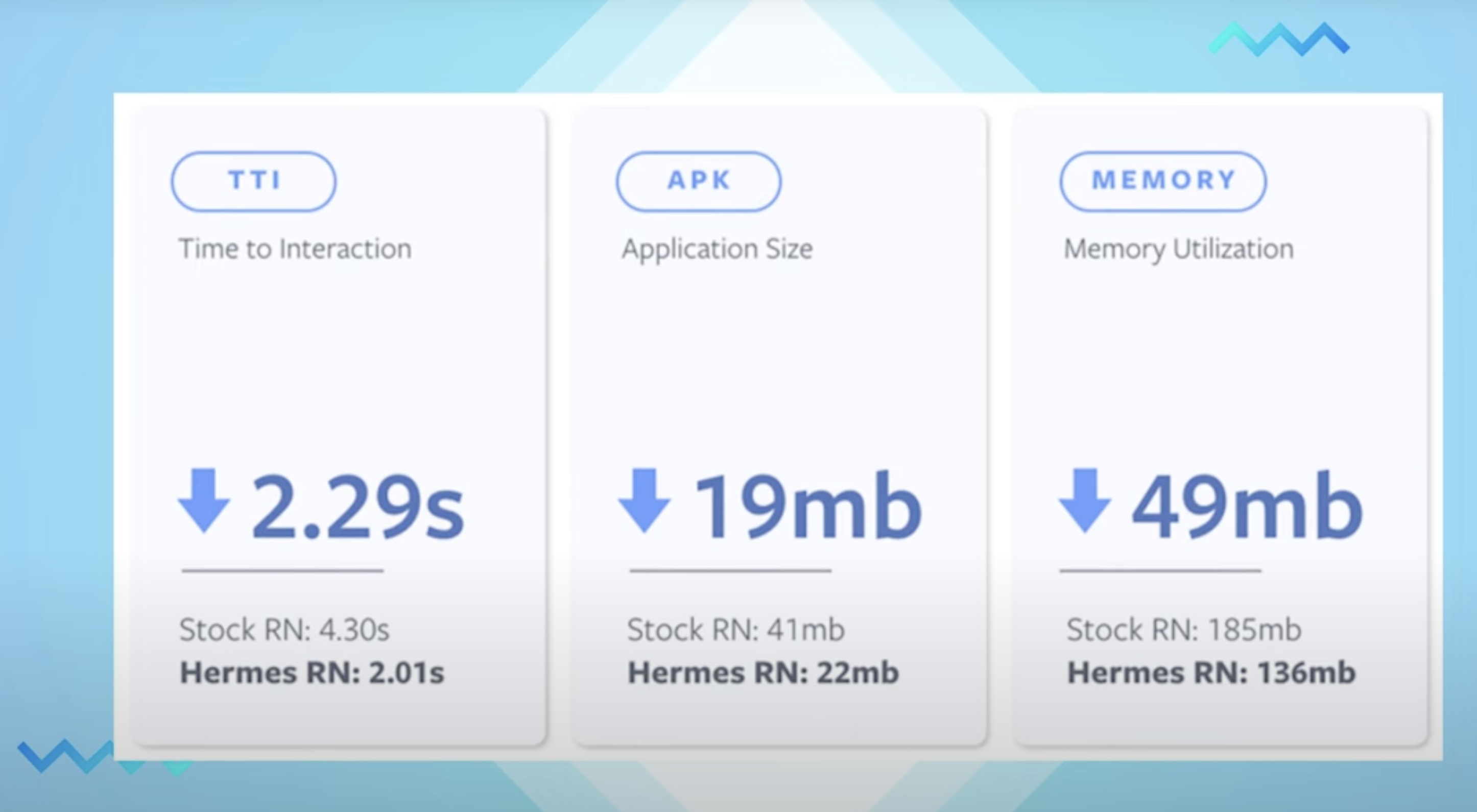
Task: Select 'Hermes RN: 22mb' text
Action: coord(763,673)
